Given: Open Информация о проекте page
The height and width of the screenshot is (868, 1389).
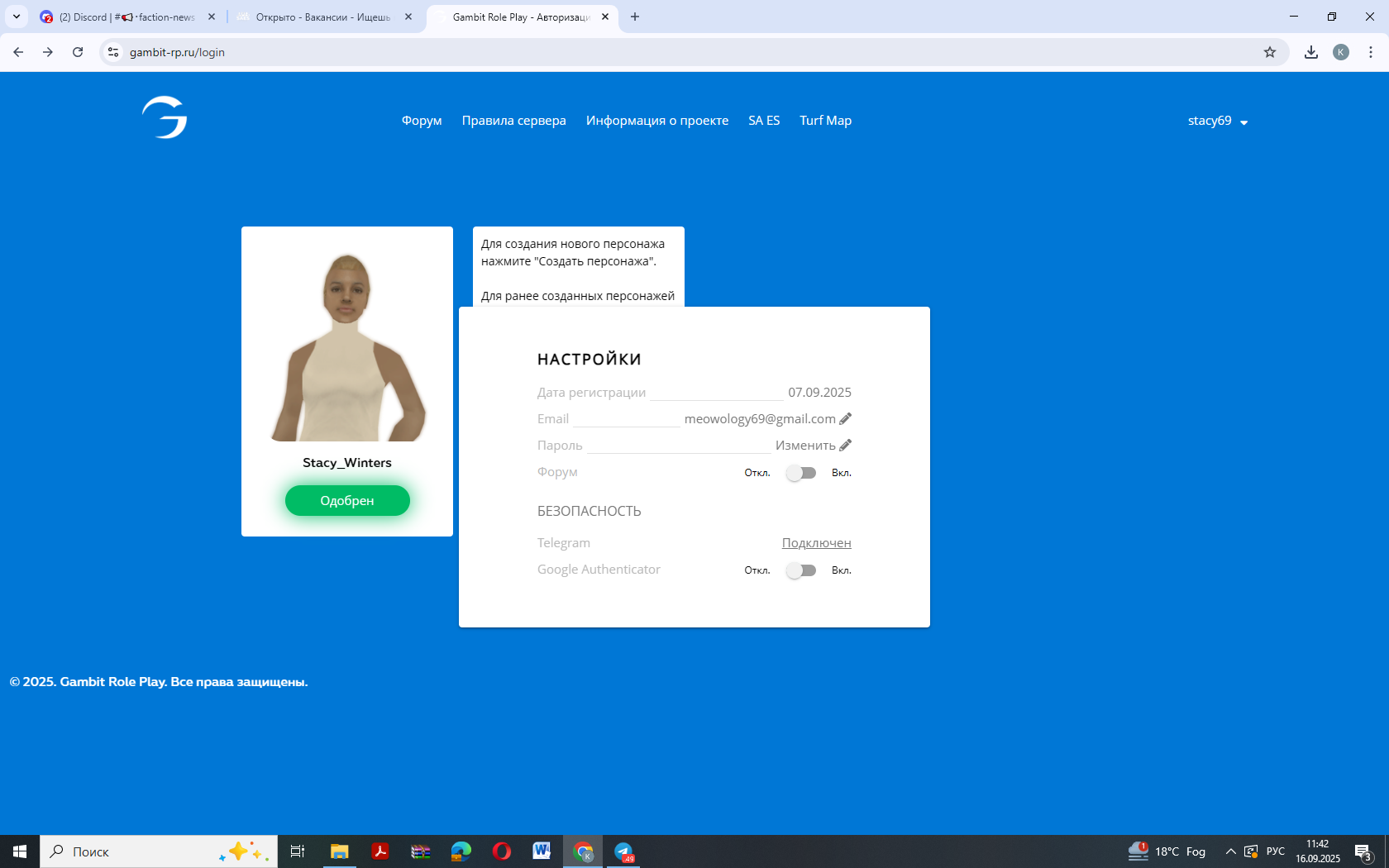Looking at the screenshot, I should click(x=657, y=121).
